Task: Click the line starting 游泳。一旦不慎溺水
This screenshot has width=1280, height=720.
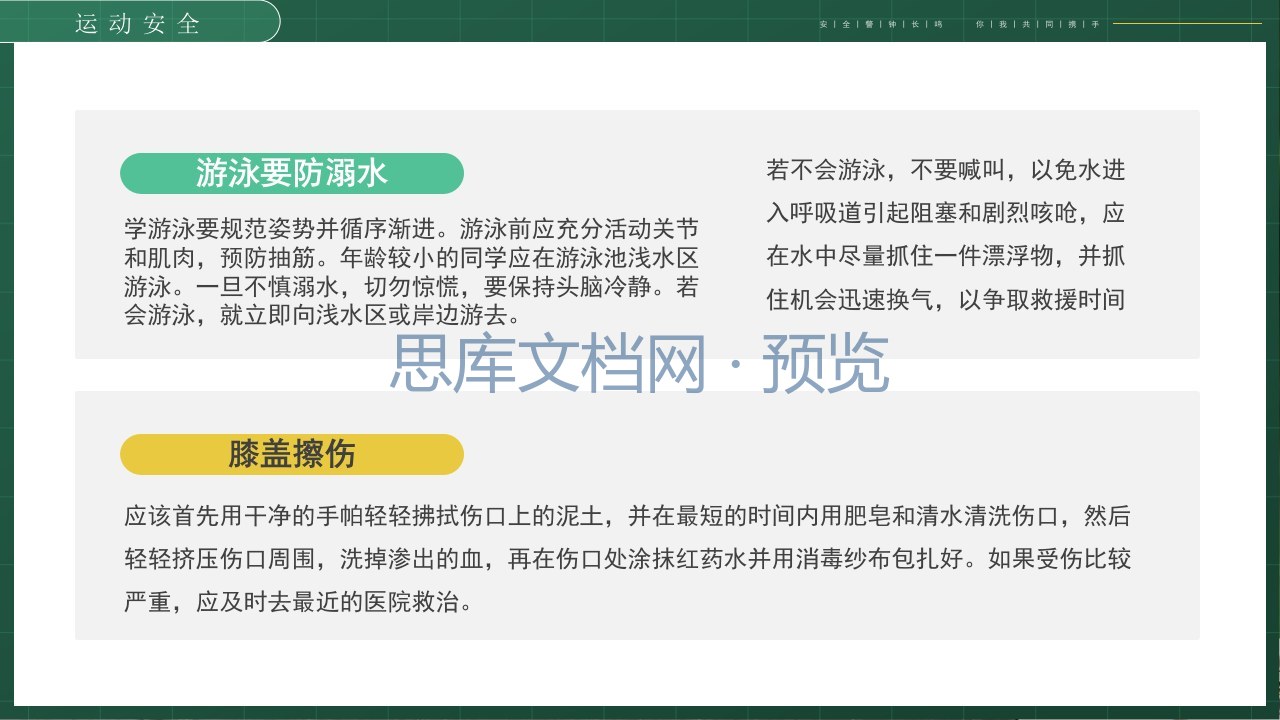Action: pos(411,288)
